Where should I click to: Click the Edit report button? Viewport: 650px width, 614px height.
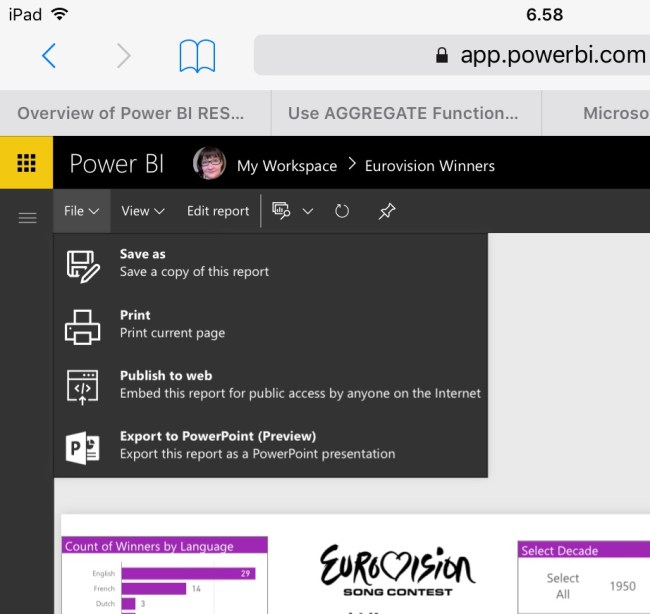pyautogui.click(x=218, y=211)
